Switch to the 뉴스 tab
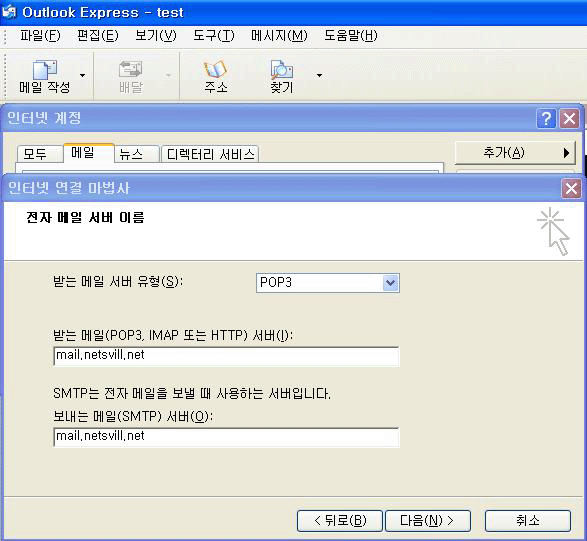The height and width of the screenshot is (541, 587). point(137,154)
